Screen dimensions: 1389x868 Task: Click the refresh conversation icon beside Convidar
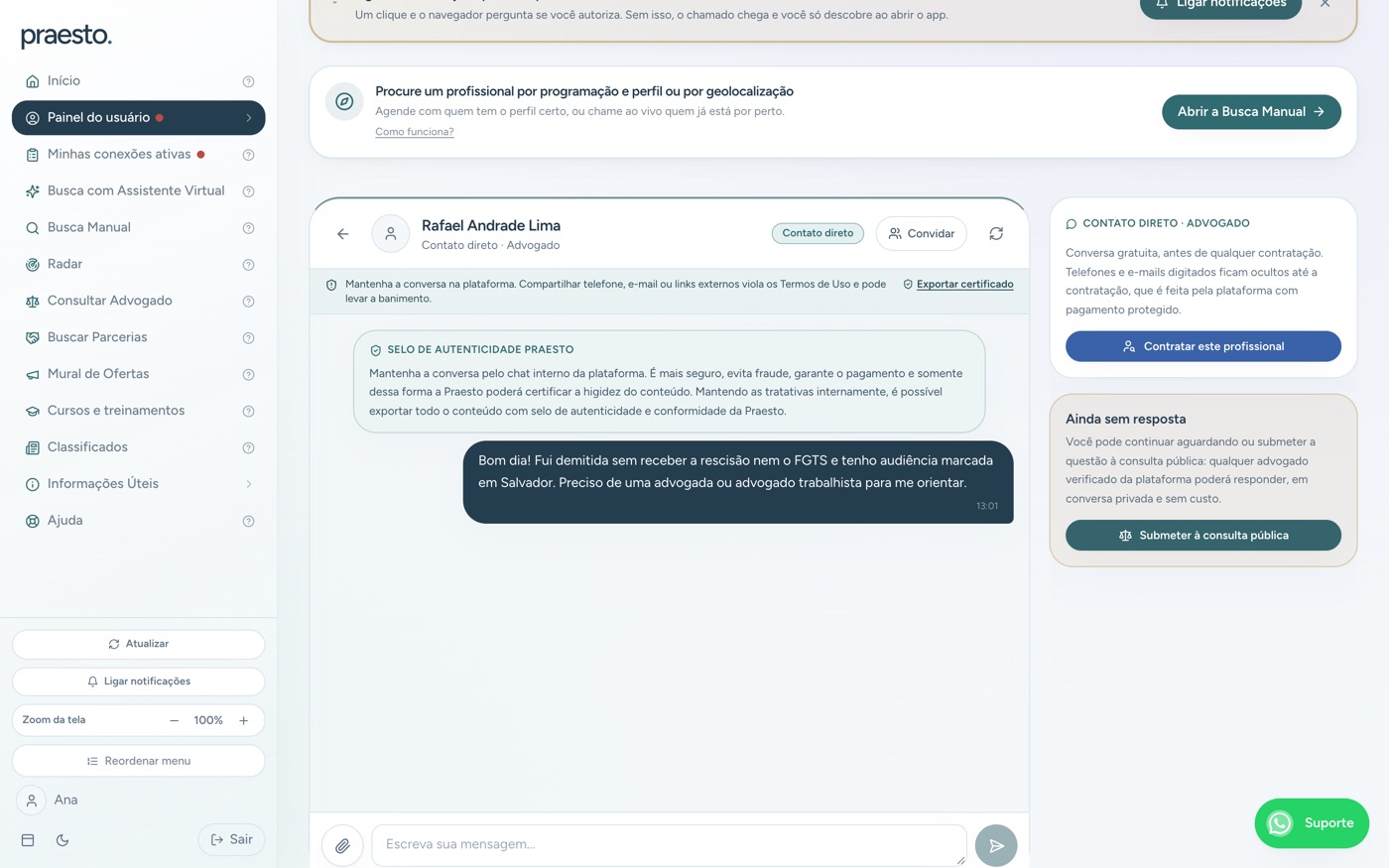[x=996, y=234]
